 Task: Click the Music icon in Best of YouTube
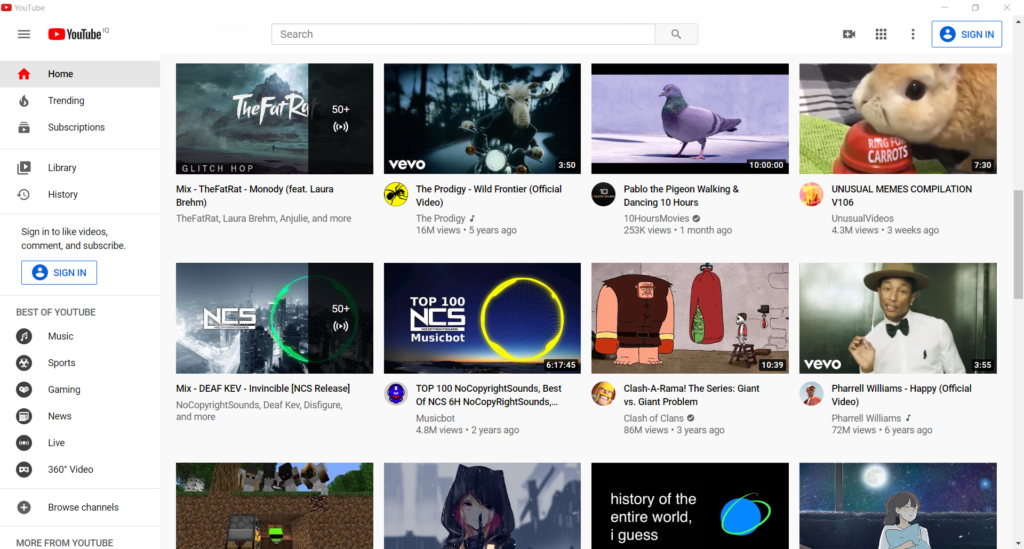(x=24, y=336)
